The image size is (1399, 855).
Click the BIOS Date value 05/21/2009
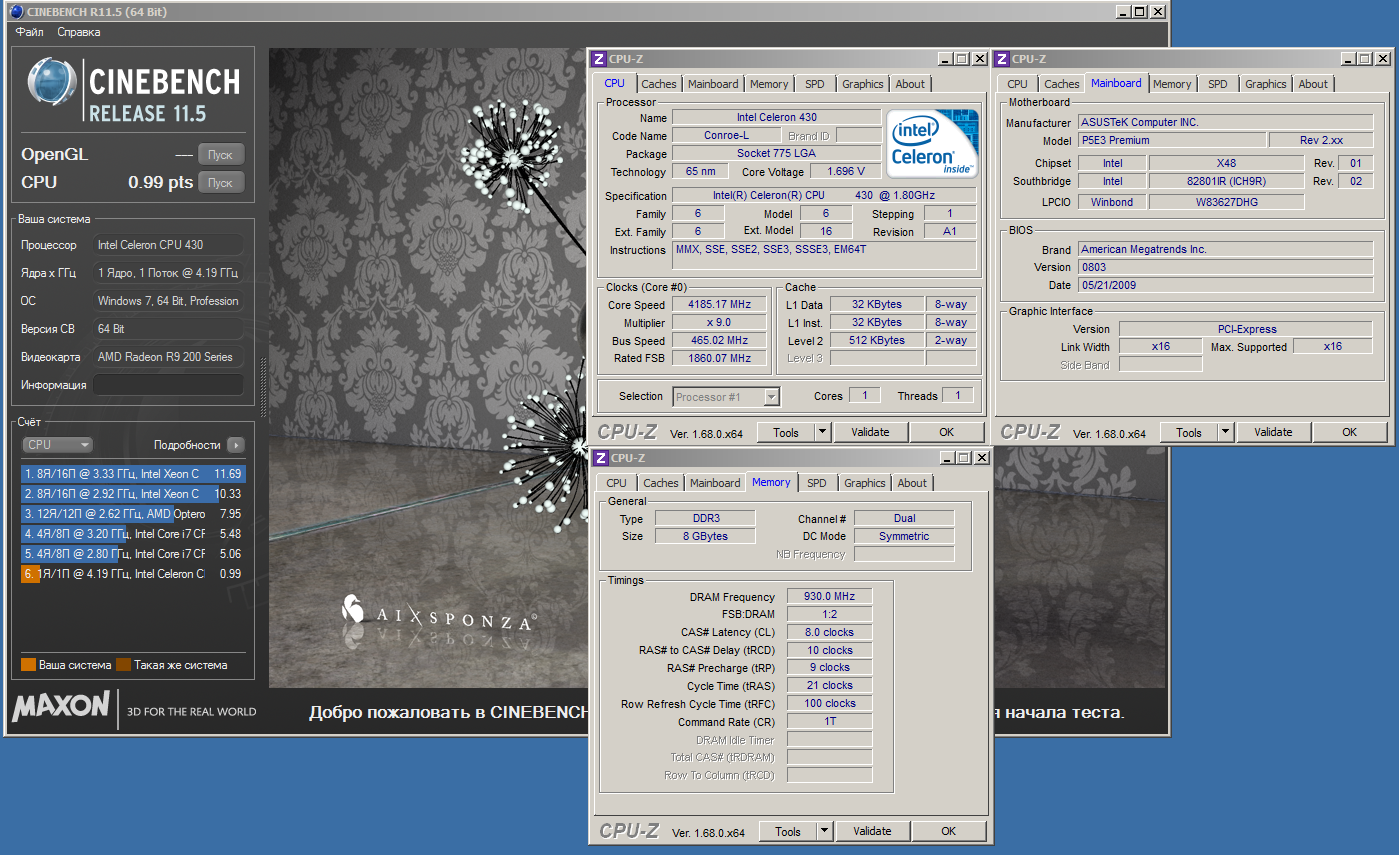(x=1225, y=285)
